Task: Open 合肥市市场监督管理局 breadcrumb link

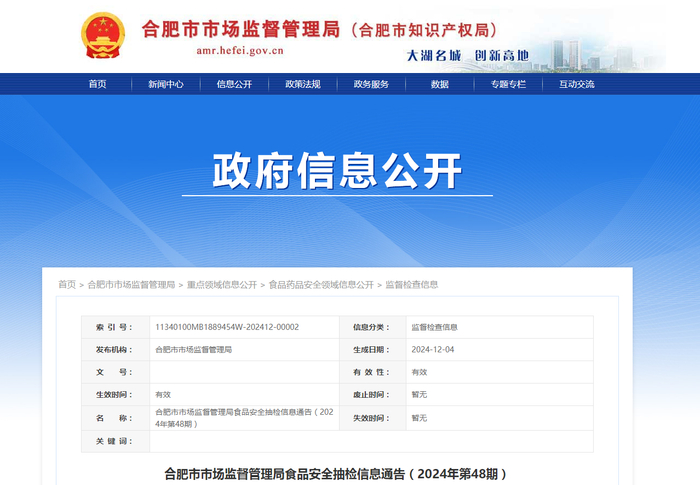Action: (x=131, y=284)
